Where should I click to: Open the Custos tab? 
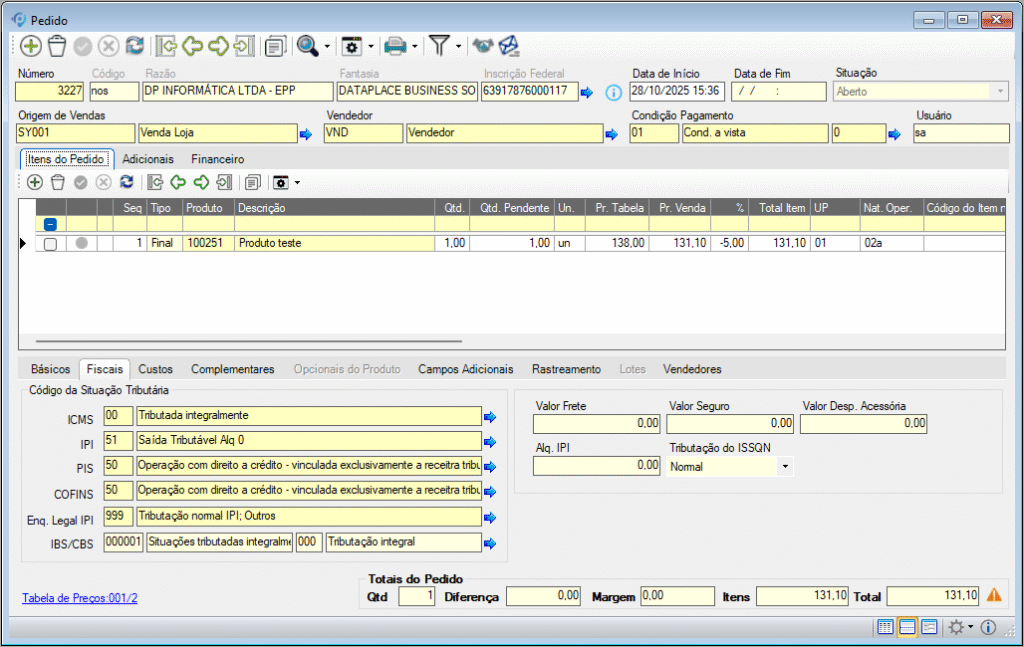(x=155, y=369)
